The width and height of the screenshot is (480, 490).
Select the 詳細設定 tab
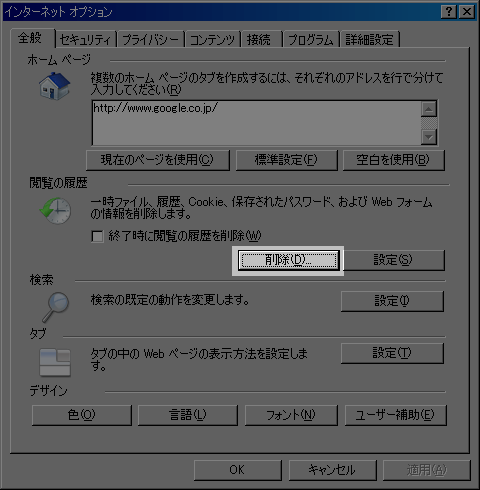click(370, 40)
